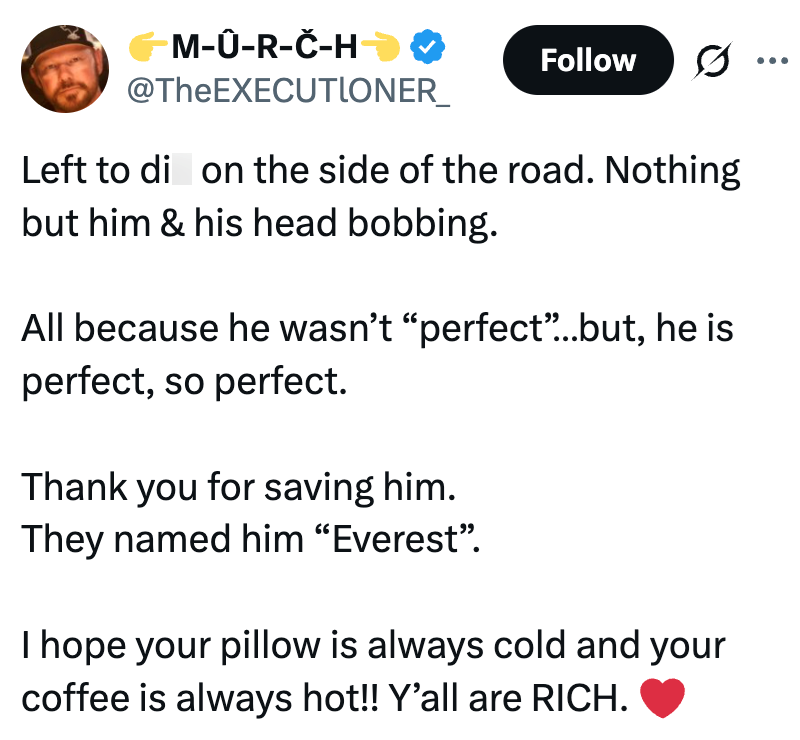Click the pointing hand emoji after the name
This screenshot has height=740, width=800.
(381, 46)
